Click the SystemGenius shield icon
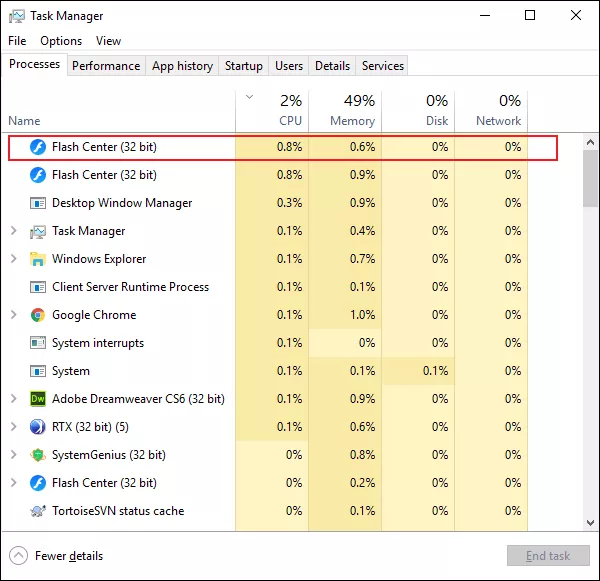The width and height of the screenshot is (600, 581). (38, 455)
